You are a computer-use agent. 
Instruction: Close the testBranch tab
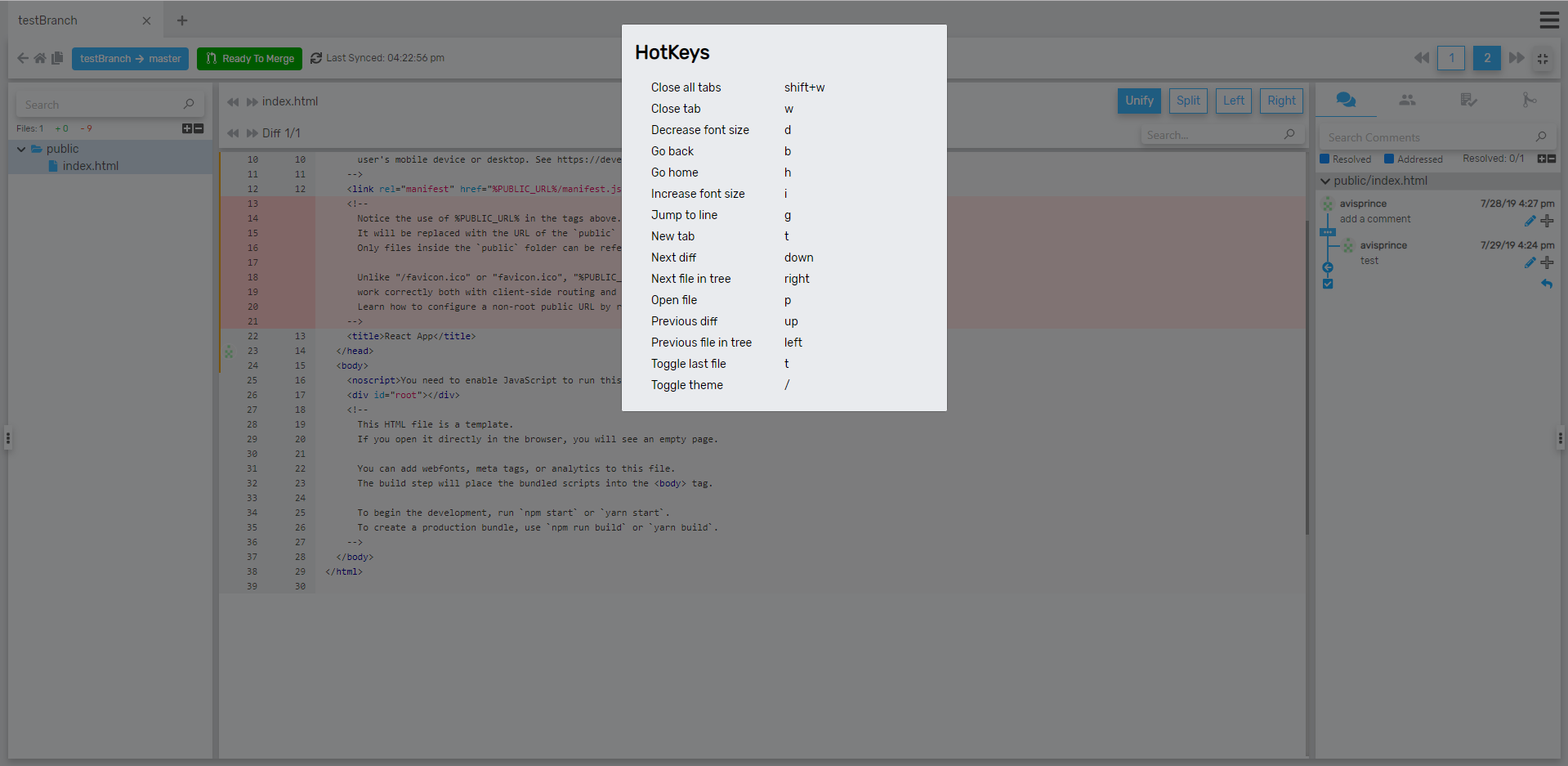[x=146, y=20]
